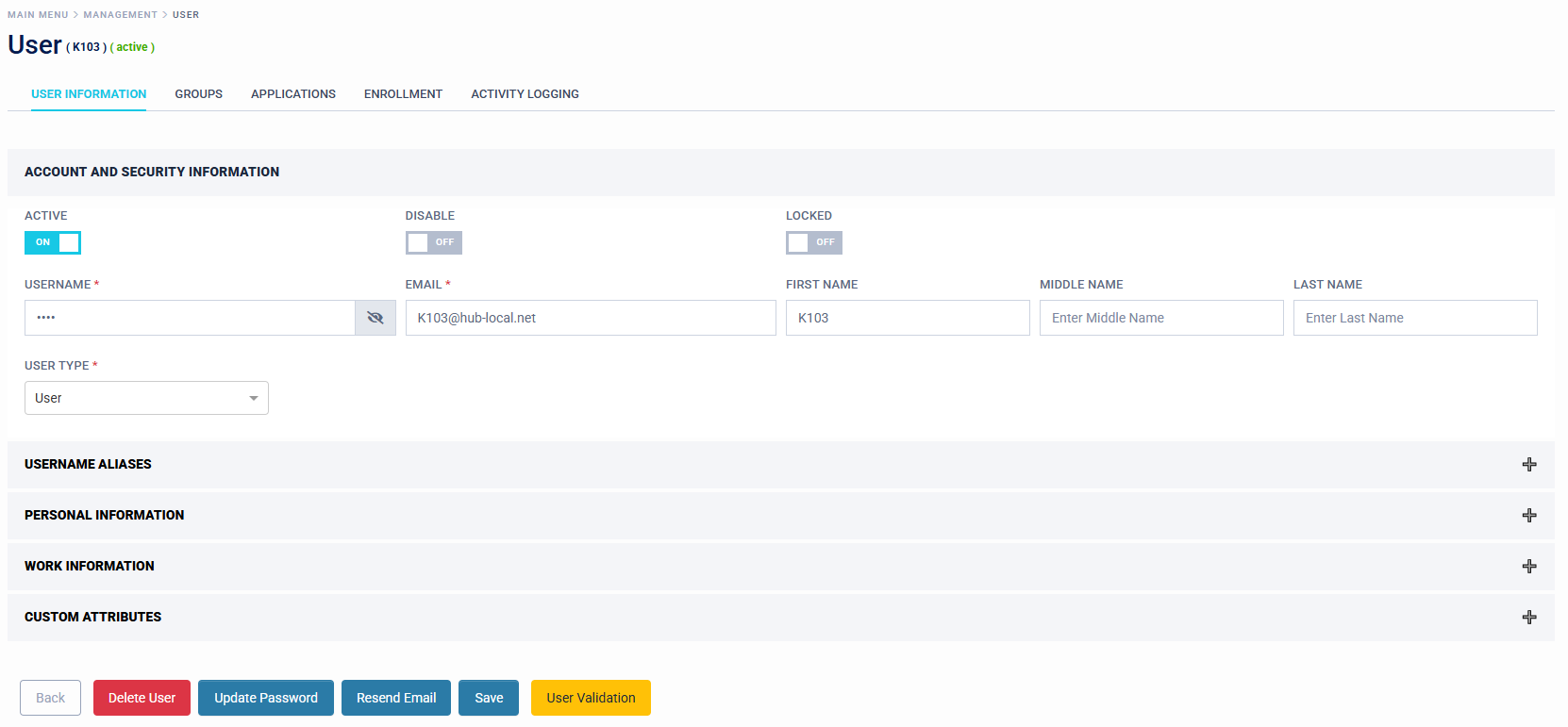This screenshot has width=1568, height=727.
Task: Expand Username Aliases with plus icon
Action: tap(1528, 464)
